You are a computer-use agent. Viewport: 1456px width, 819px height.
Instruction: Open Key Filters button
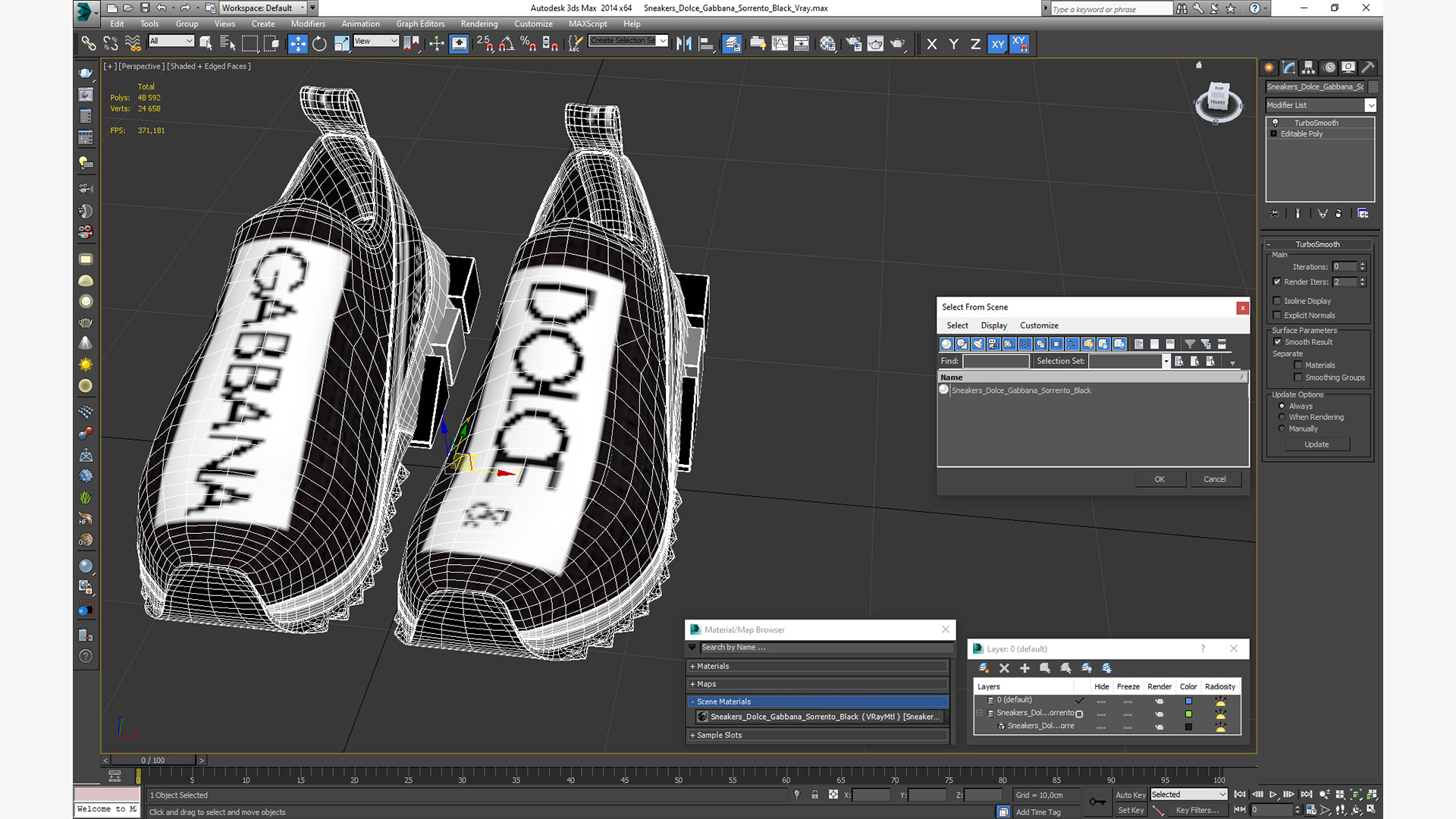(x=1197, y=811)
